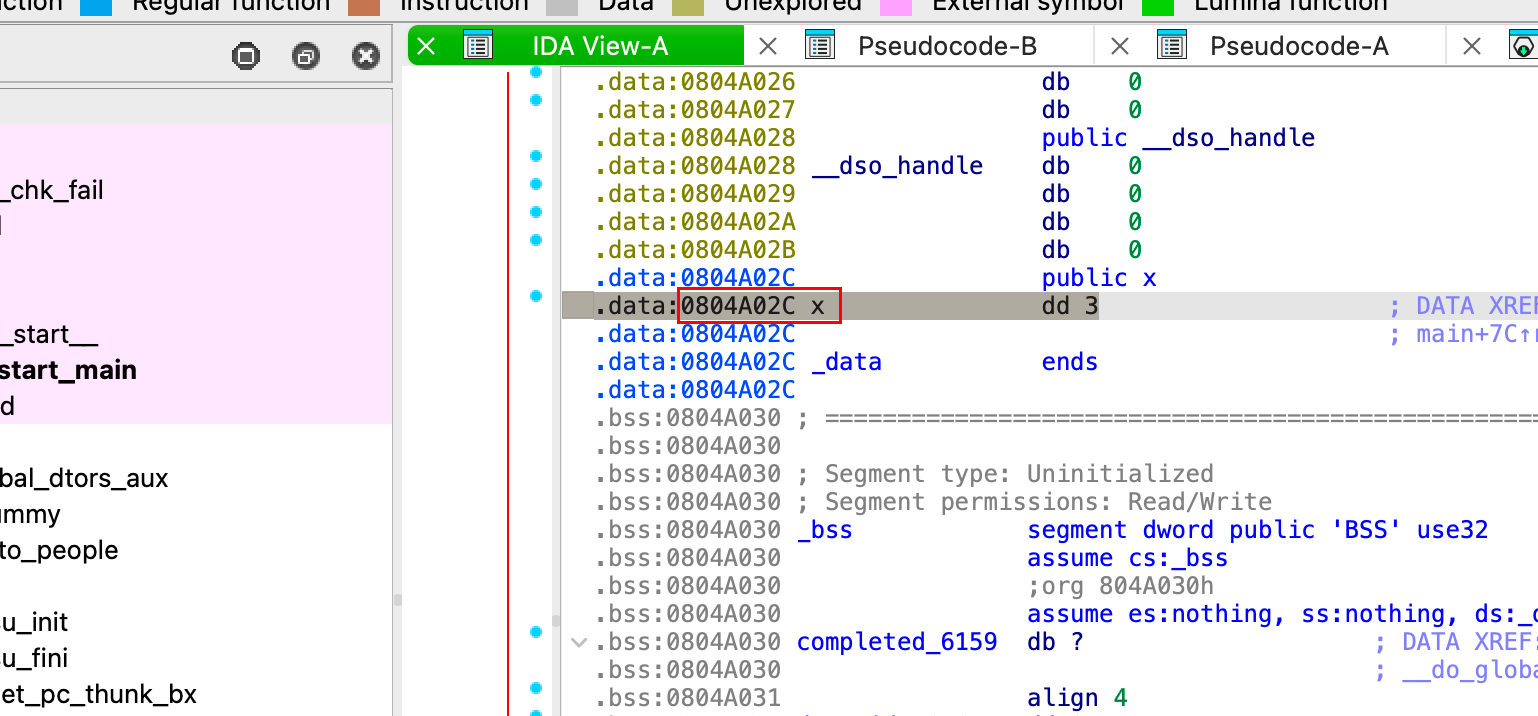Click the left panel's fullscreen round button
1538x716 pixels.
pos(246,56)
